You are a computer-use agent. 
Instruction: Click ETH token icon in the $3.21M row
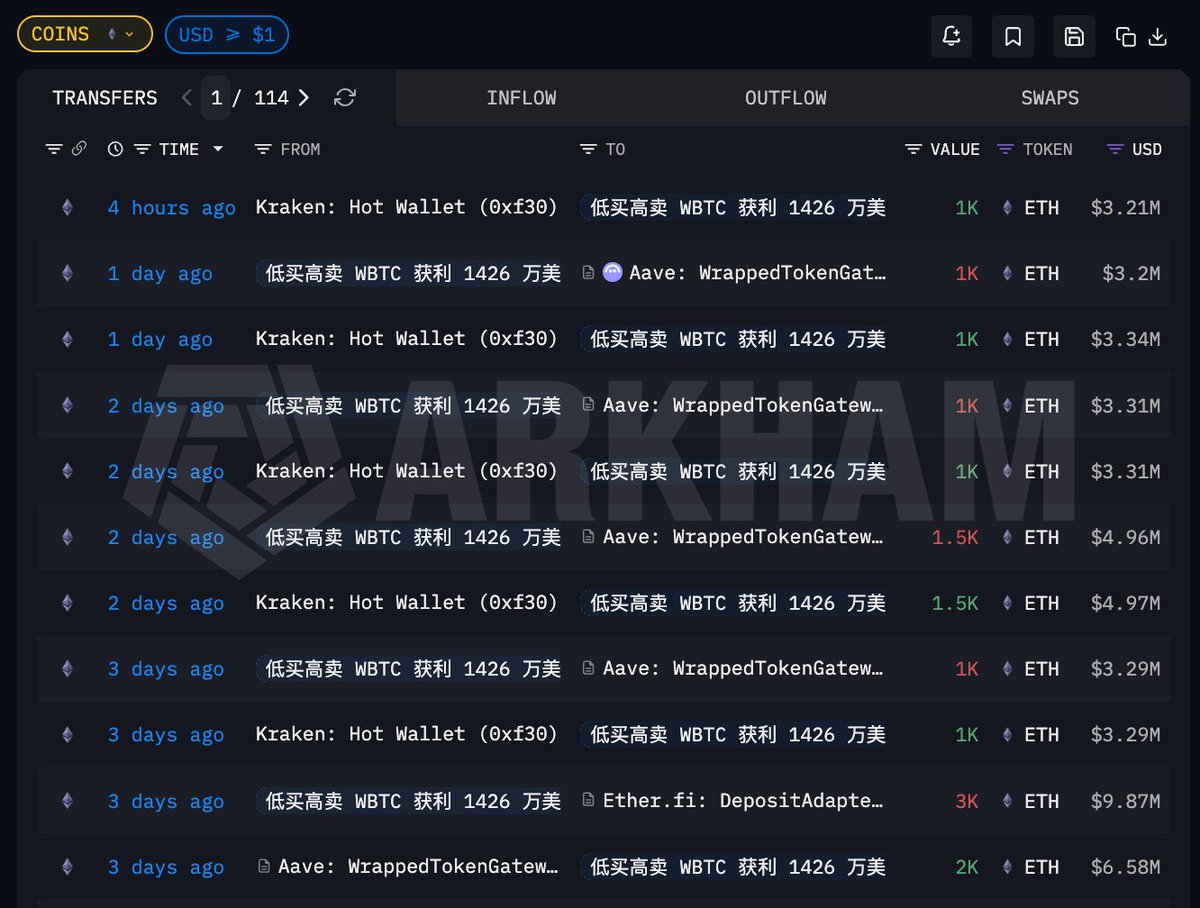(x=1009, y=208)
